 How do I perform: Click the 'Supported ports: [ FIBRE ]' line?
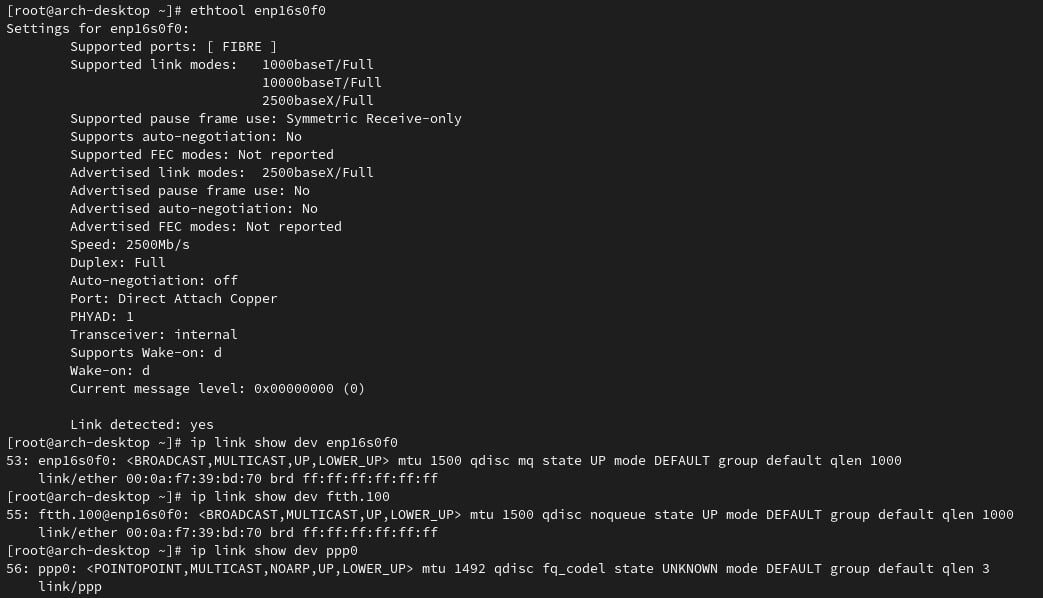tap(173, 47)
